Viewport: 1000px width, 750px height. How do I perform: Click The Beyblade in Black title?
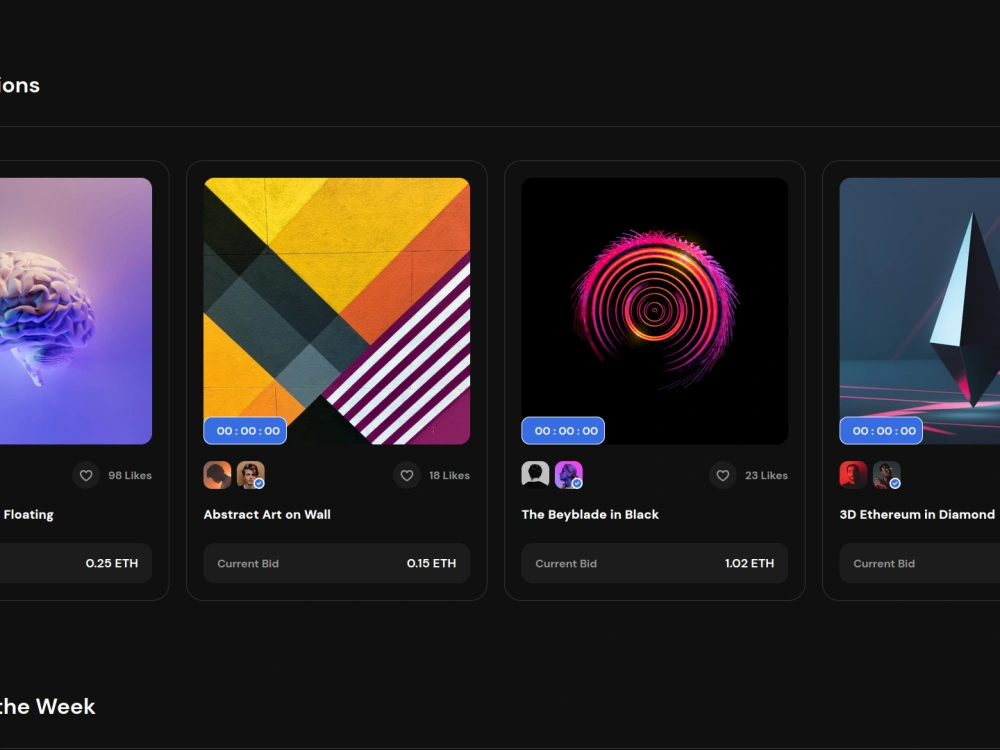point(590,515)
